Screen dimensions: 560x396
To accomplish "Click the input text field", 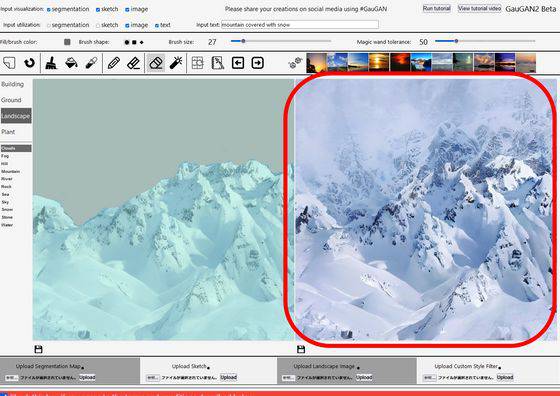I will [x=300, y=25].
